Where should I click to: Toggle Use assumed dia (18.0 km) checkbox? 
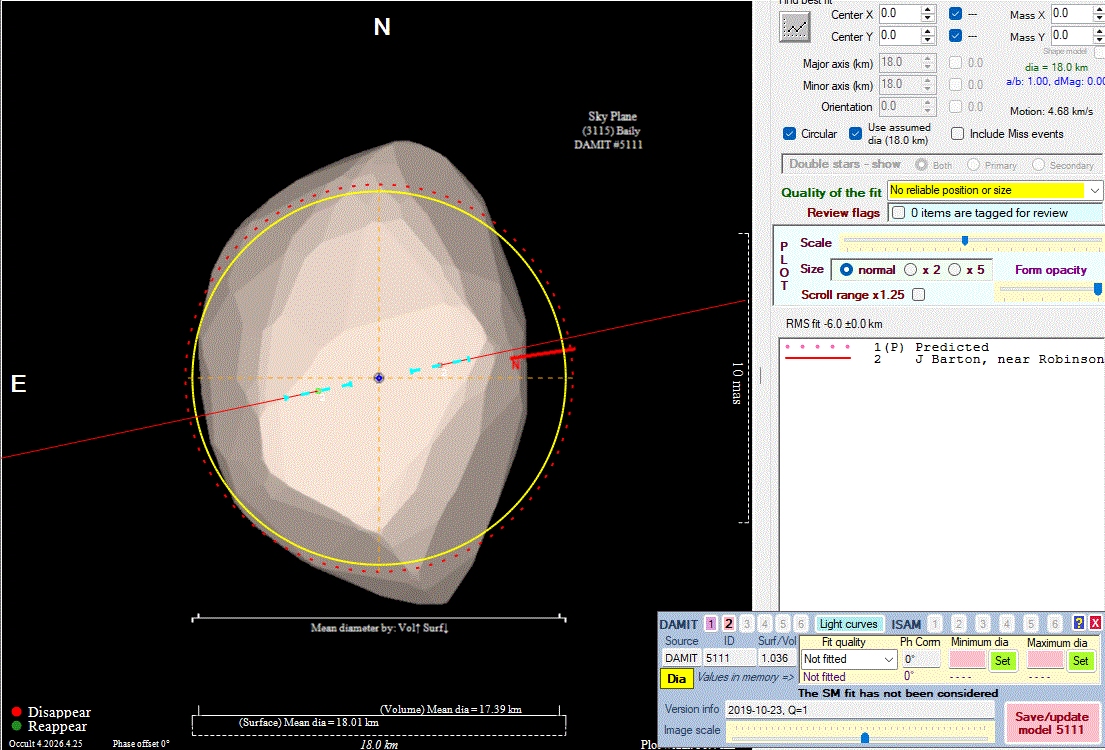[x=856, y=133]
